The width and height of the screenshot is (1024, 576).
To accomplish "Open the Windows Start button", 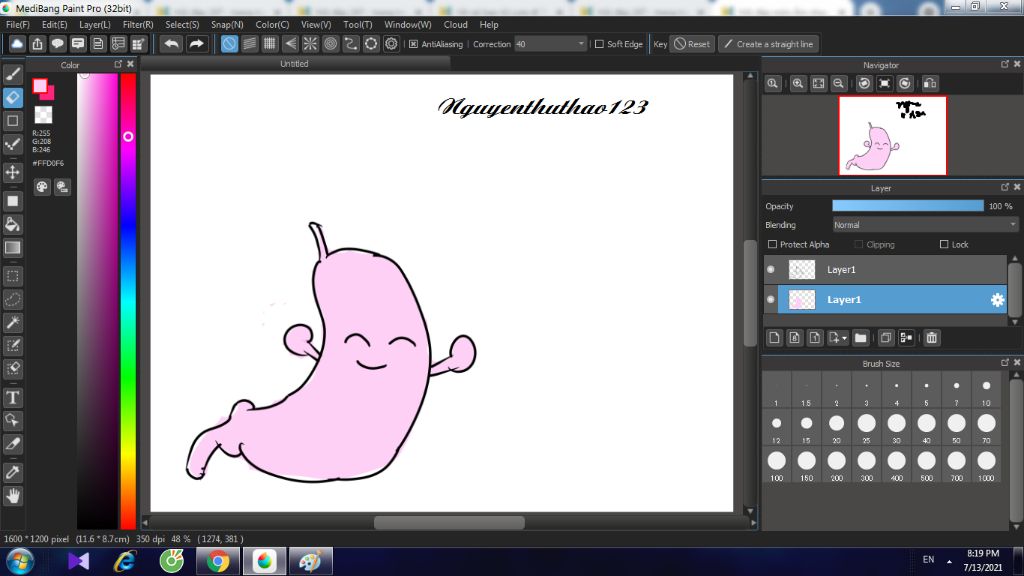I will tap(20, 561).
